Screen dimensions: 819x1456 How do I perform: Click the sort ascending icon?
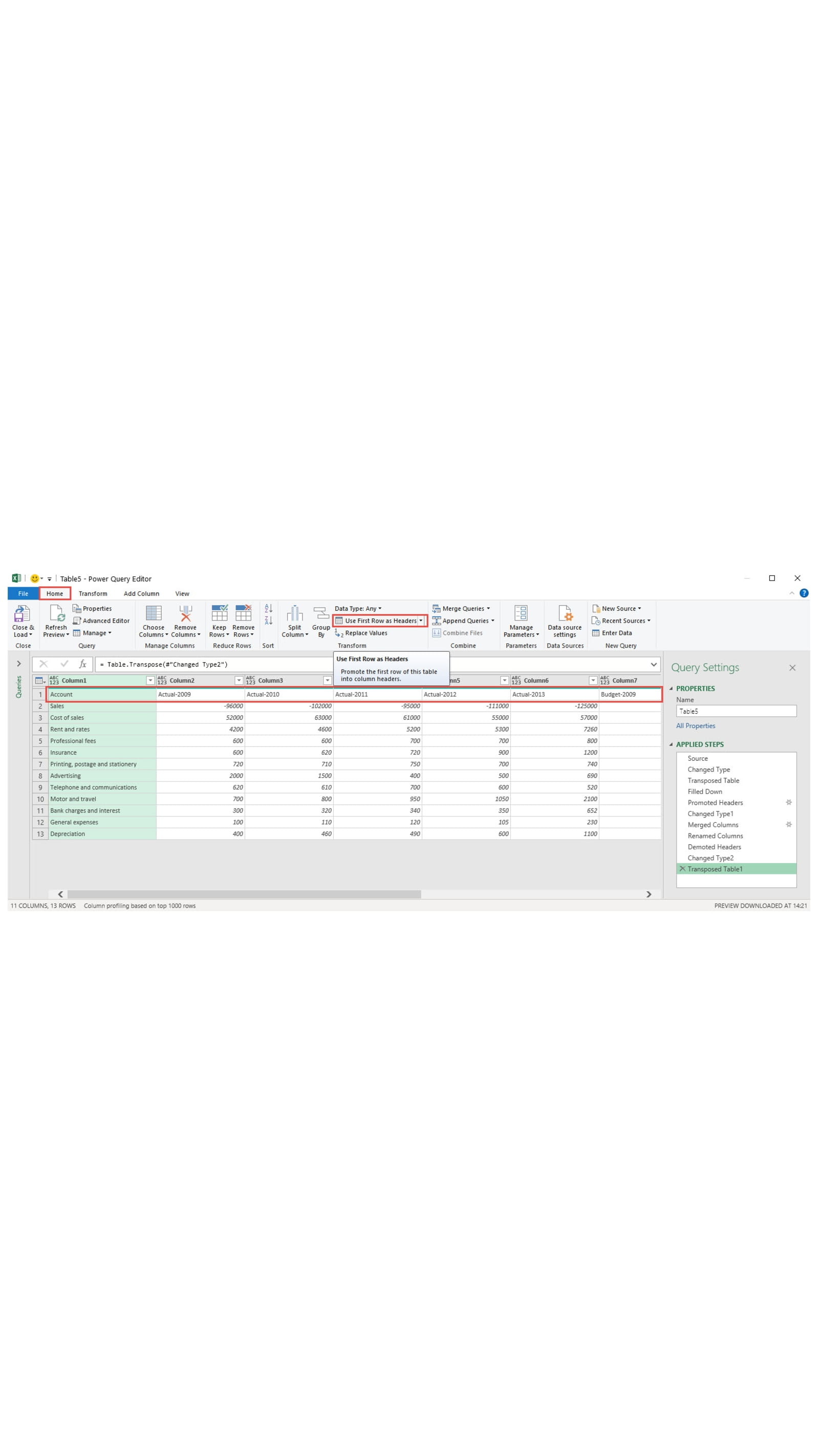coord(267,608)
